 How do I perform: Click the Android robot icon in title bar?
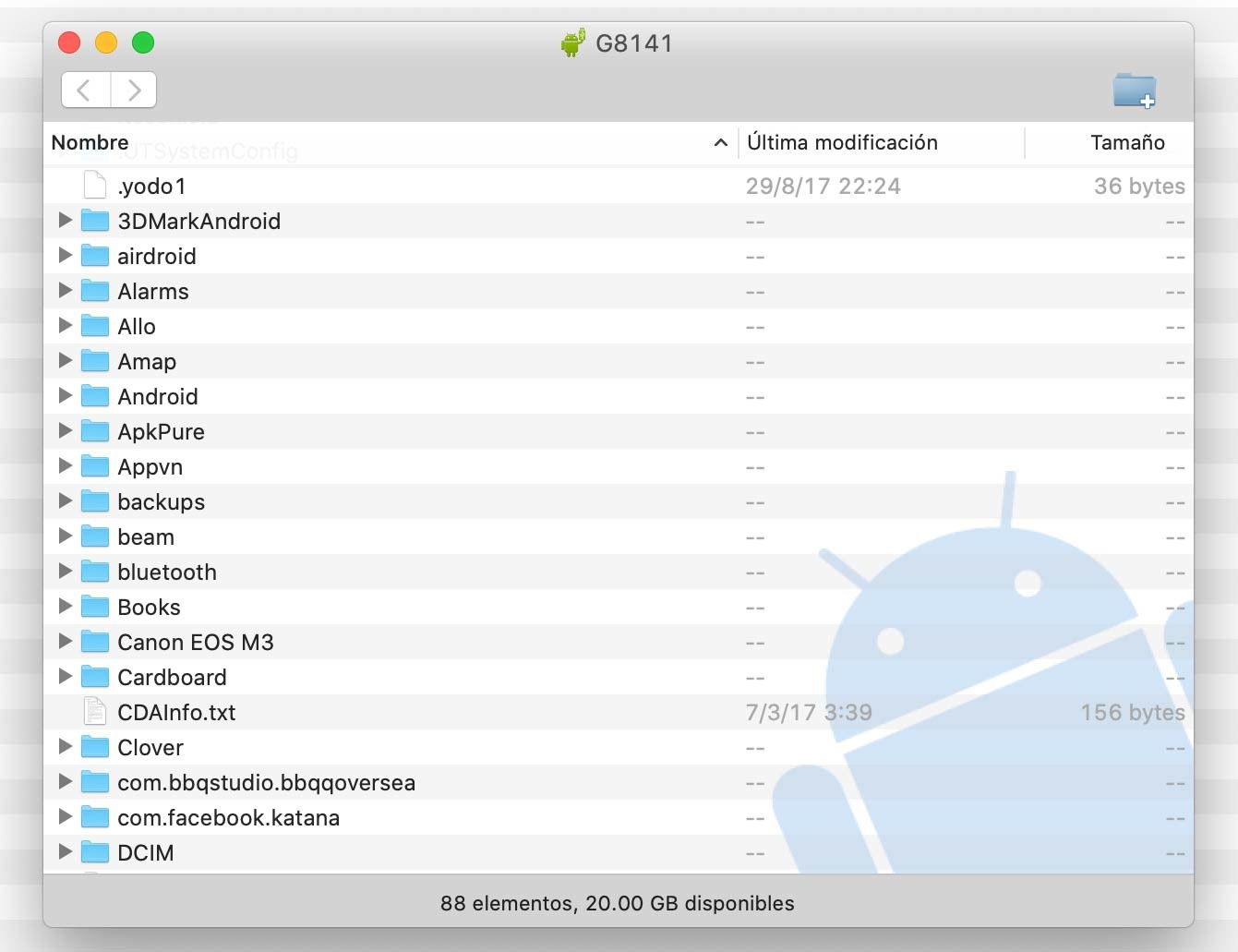571,42
